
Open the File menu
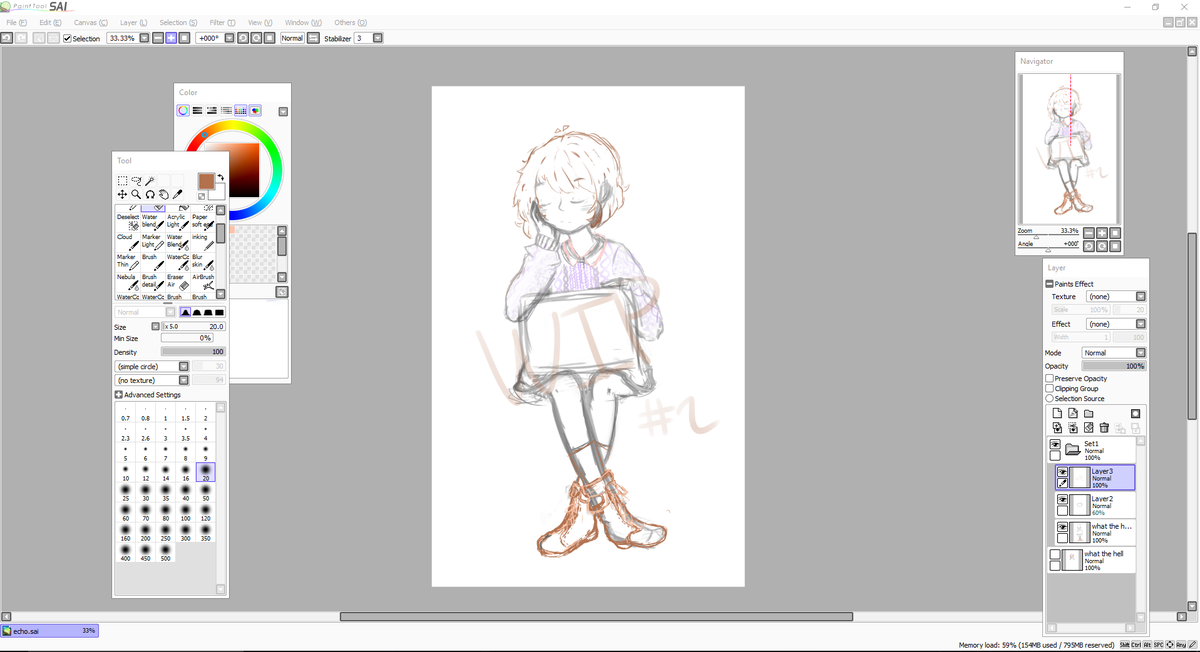pos(17,22)
